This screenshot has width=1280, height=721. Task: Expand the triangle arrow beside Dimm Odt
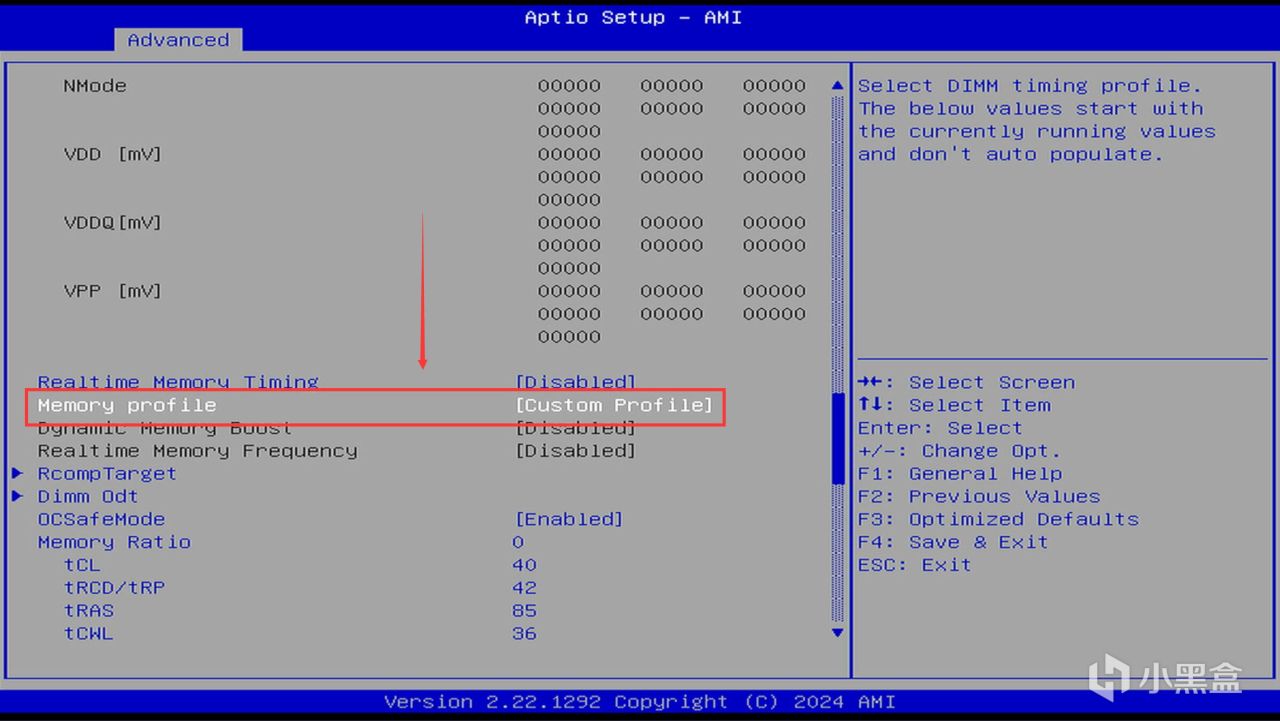(17, 496)
